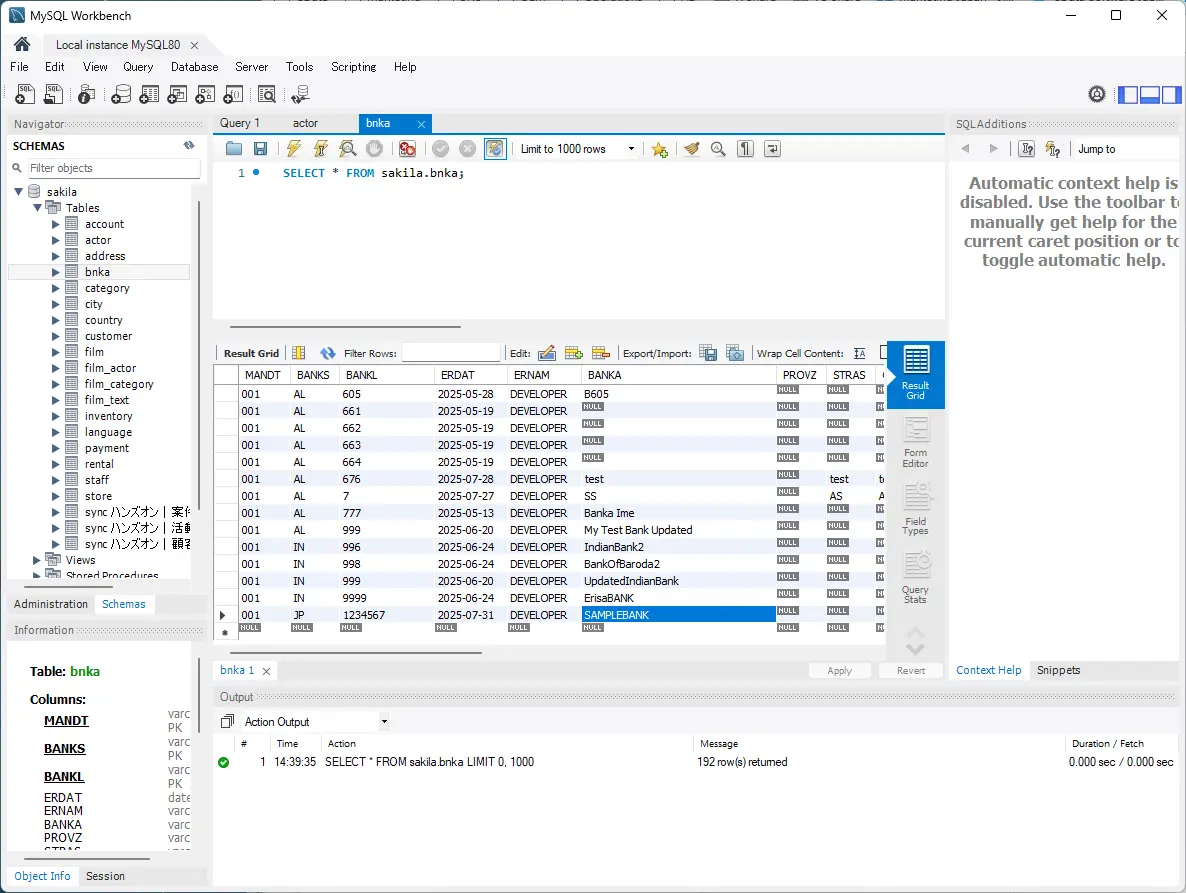1186x893 pixels.
Task: Execute the SQL query with lightning bolt icon
Action: [293, 149]
